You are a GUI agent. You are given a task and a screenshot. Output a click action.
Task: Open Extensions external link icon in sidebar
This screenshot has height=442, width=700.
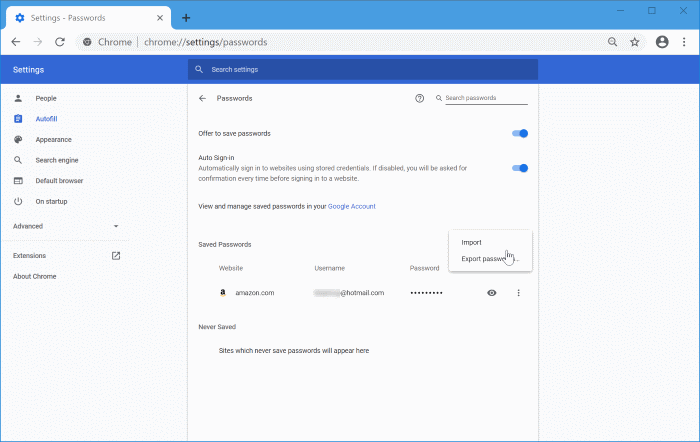116,256
